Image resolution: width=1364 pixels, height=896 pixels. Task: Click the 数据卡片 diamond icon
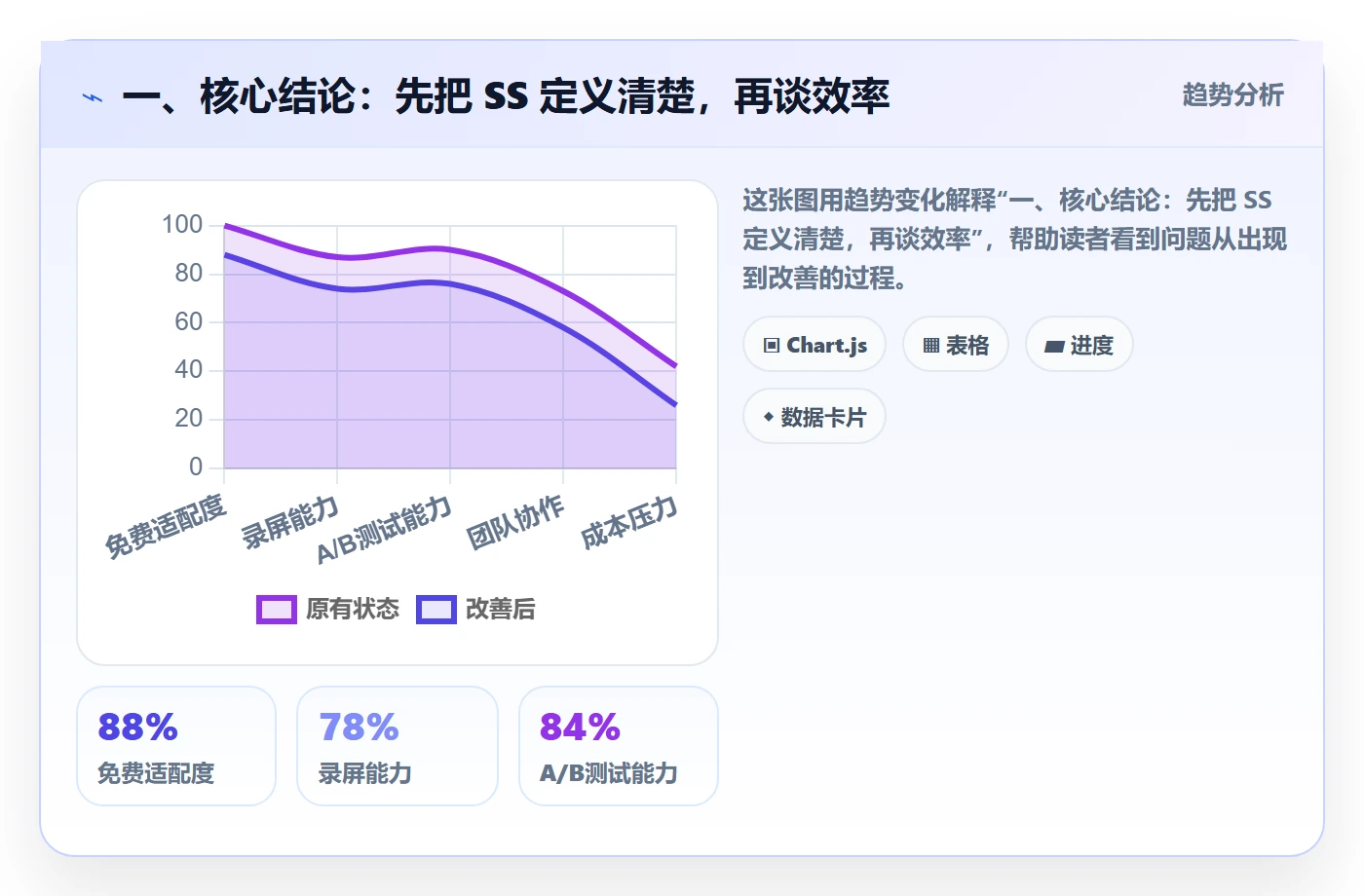(x=769, y=417)
